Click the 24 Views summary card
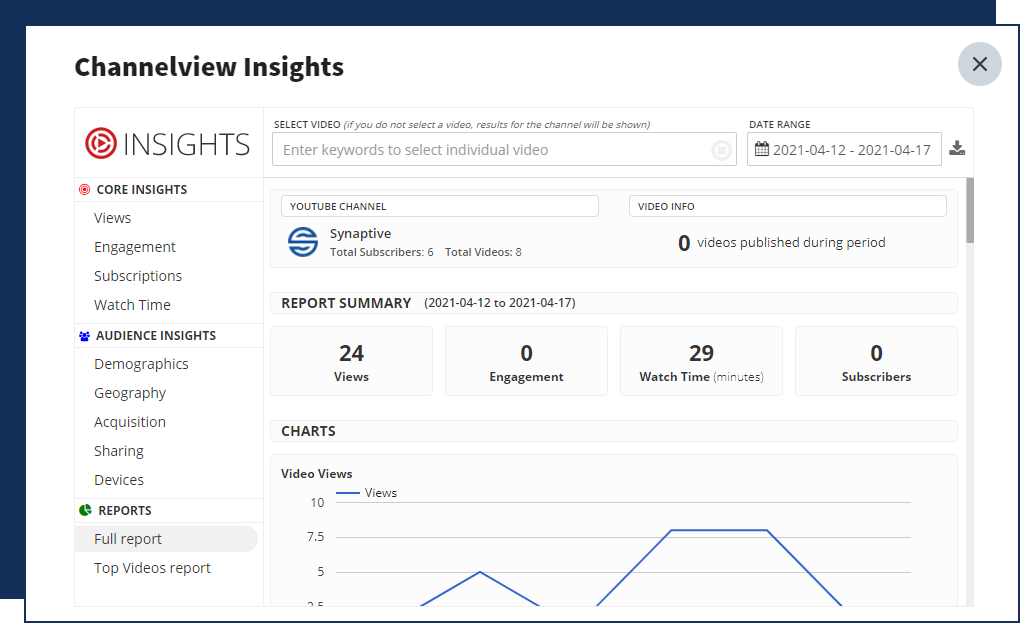This screenshot has height=623, width=1020. coord(351,361)
